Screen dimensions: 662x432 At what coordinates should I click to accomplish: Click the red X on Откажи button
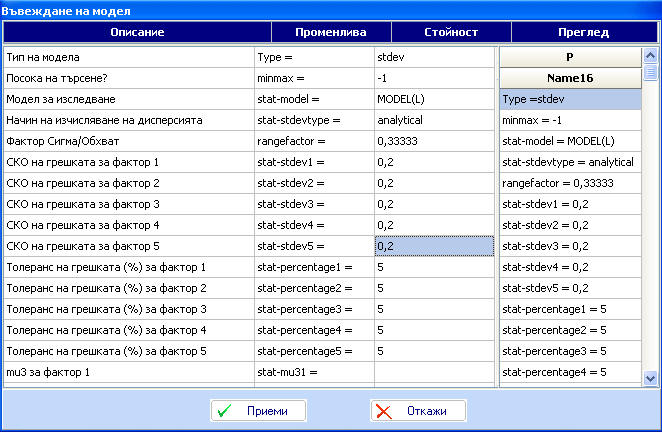386,411
